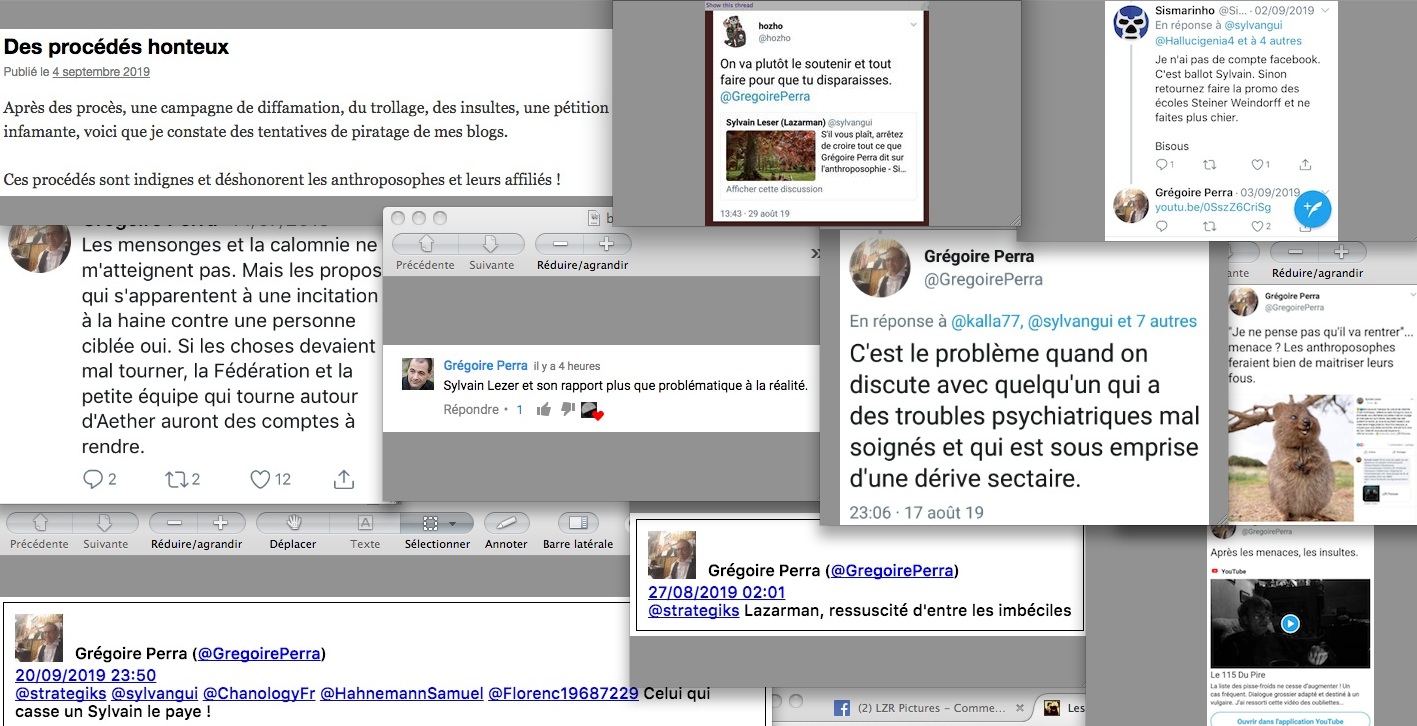The width and height of the screenshot is (1417, 726).
Task: Open the chevron menu on hozho's tweet
Action: click(x=912, y=24)
